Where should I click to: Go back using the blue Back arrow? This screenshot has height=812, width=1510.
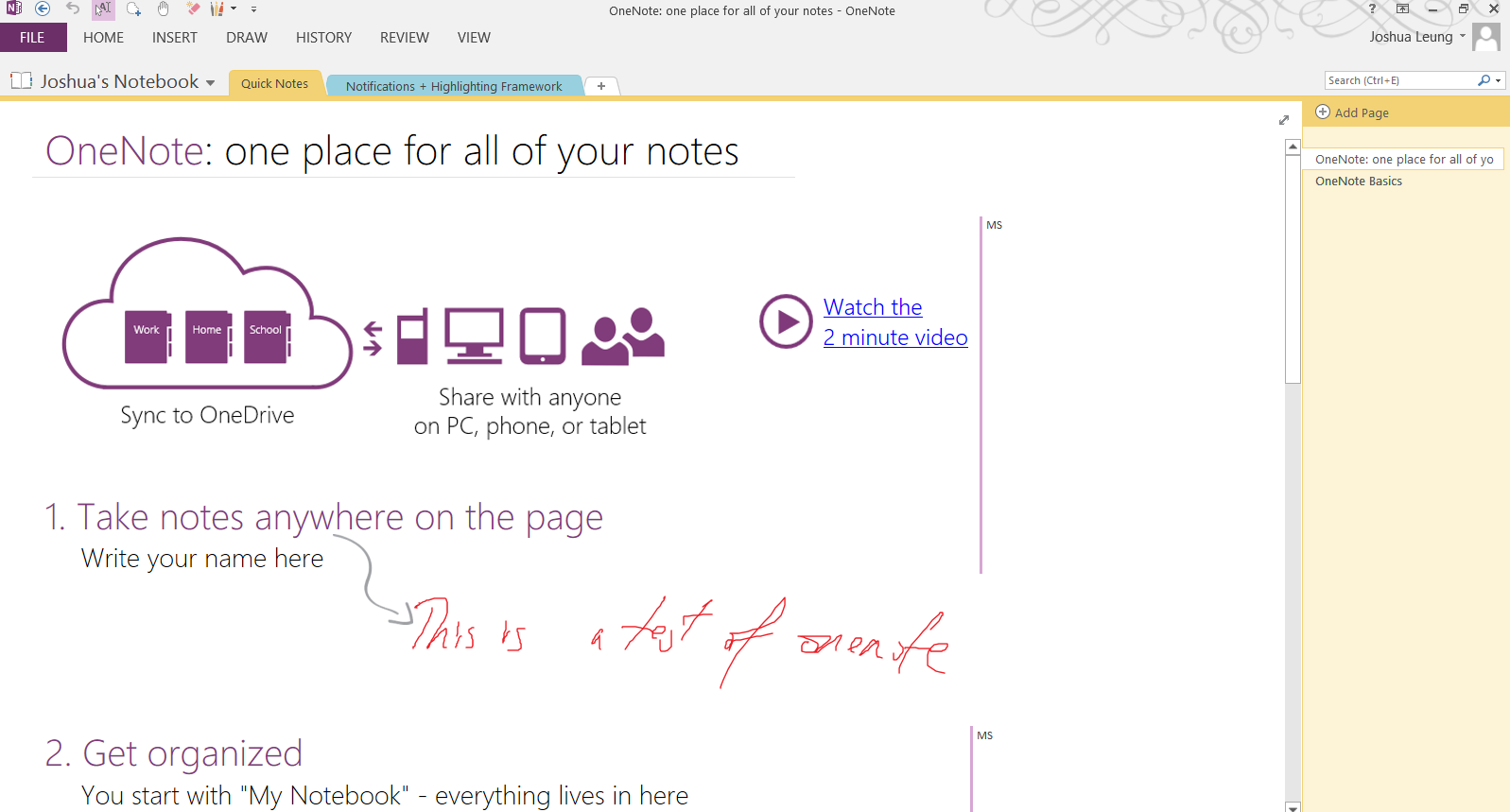pyautogui.click(x=43, y=9)
